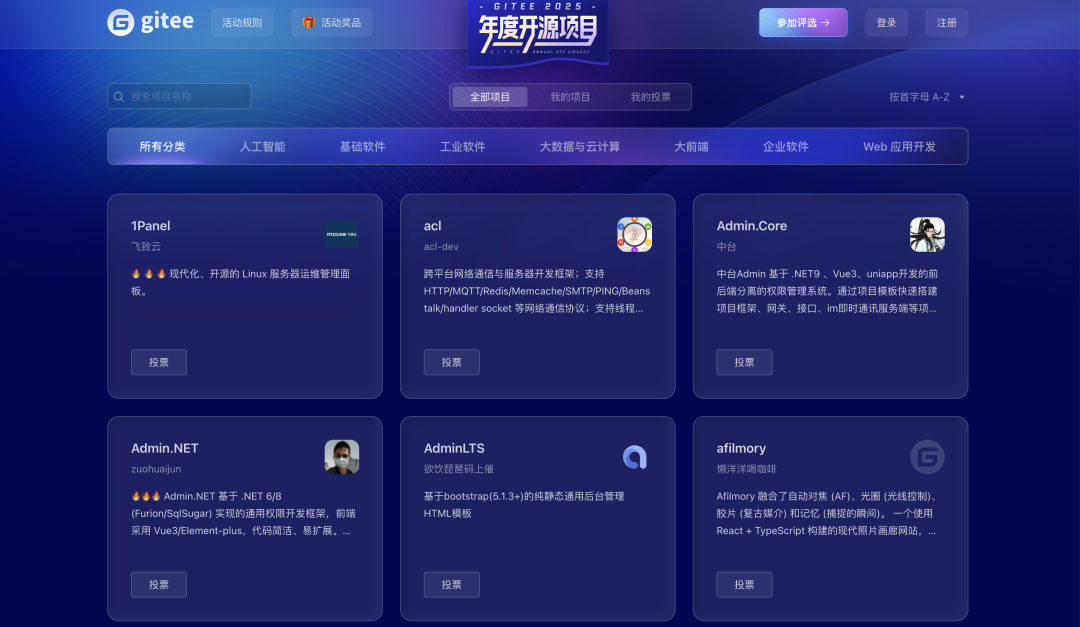The image size is (1080, 627).
Task: Open the 活动奖品 page
Action: click(x=332, y=23)
